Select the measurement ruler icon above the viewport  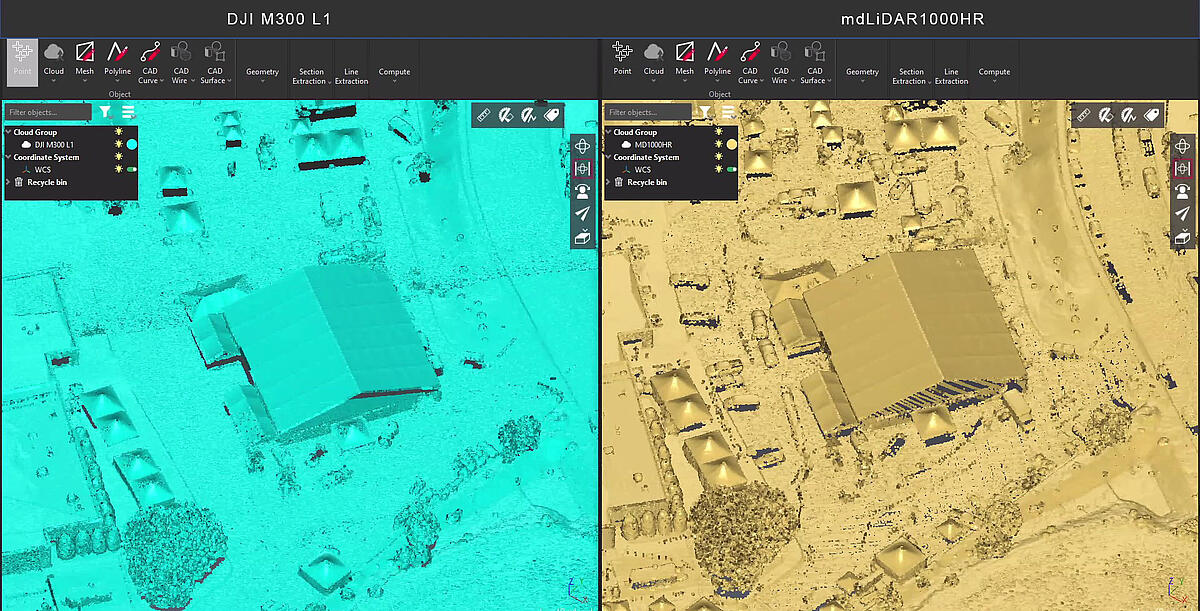point(483,114)
